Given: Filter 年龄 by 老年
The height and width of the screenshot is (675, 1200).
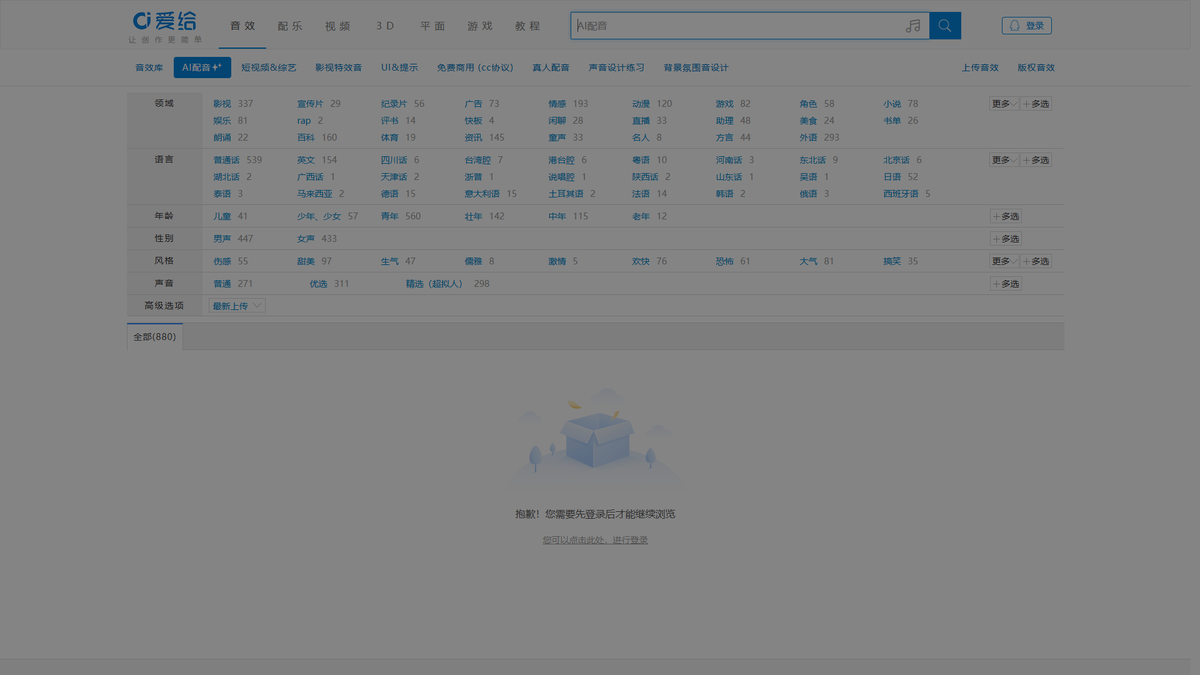Looking at the screenshot, I should point(641,216).
